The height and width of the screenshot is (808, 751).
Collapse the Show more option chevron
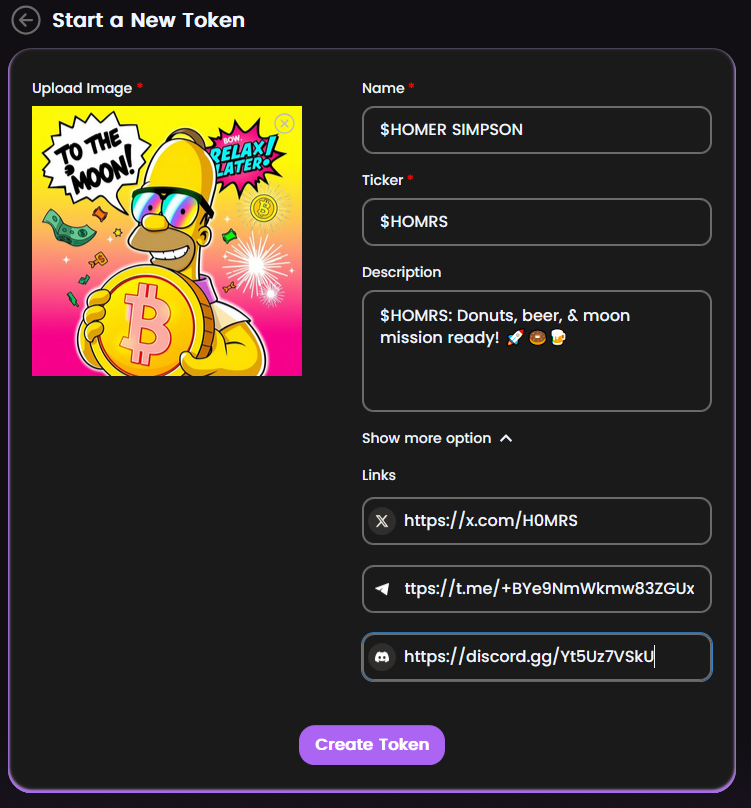(x=506, y=439)
